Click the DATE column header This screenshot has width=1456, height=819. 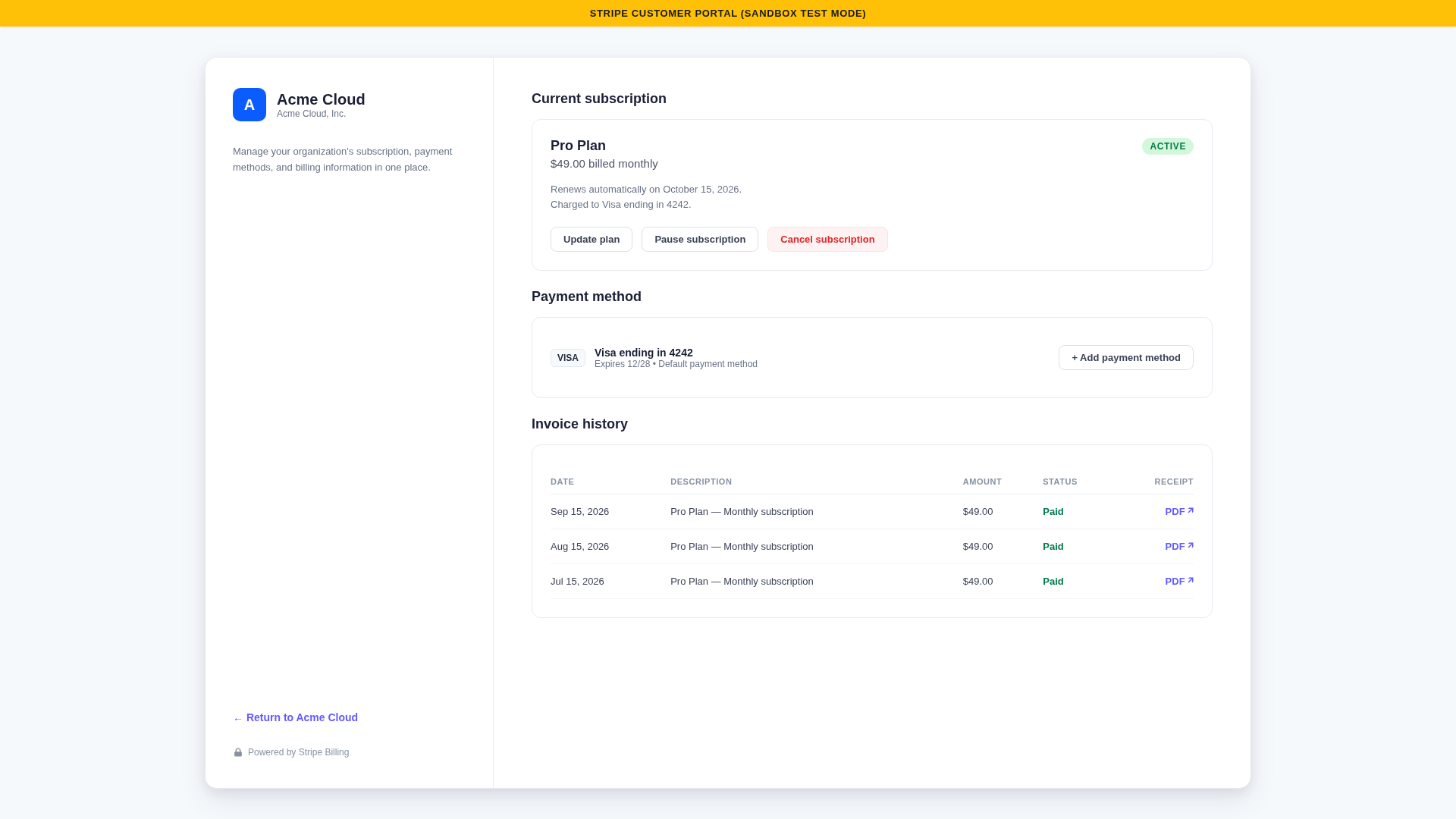(x=562, y=482)
